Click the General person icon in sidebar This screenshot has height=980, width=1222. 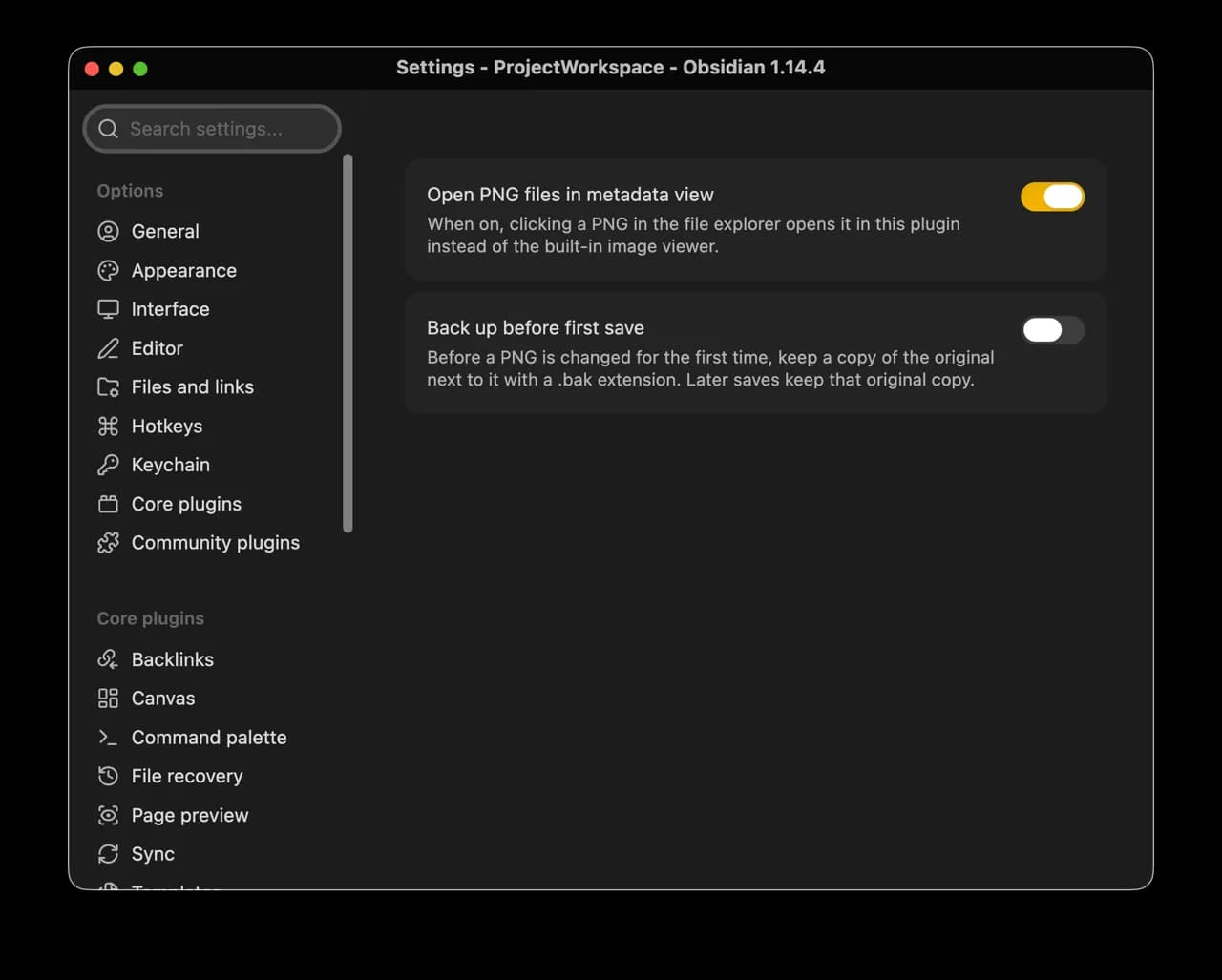click(108, 232)
